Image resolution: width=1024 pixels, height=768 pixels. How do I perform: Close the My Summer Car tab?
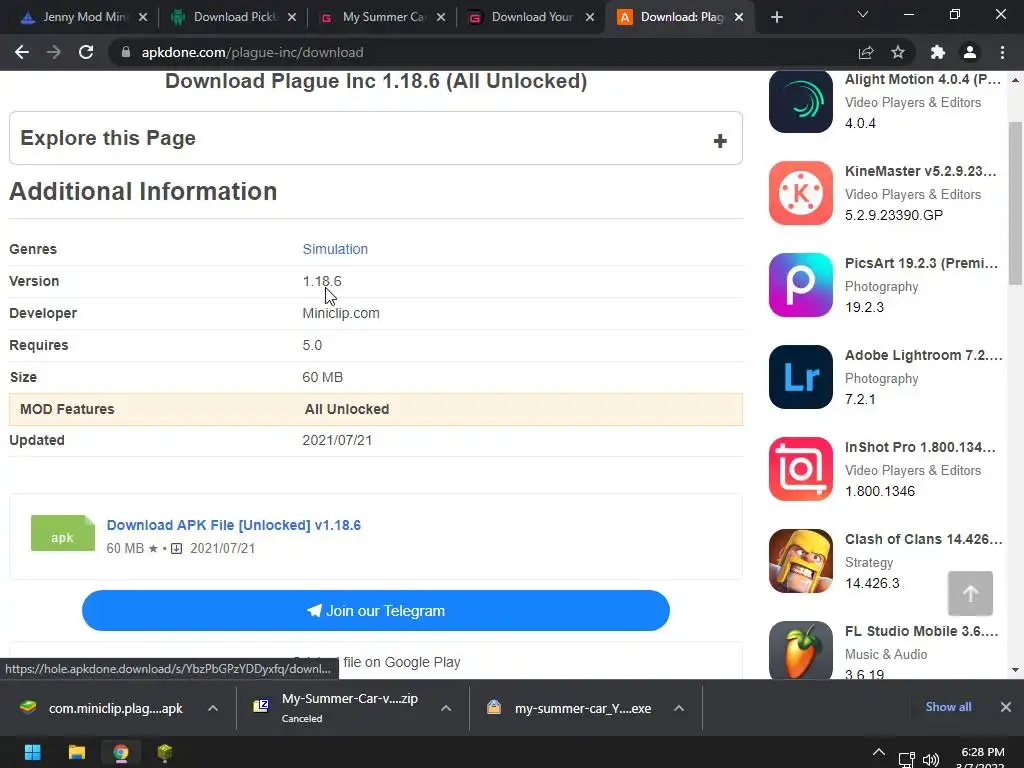pos(441,17)
